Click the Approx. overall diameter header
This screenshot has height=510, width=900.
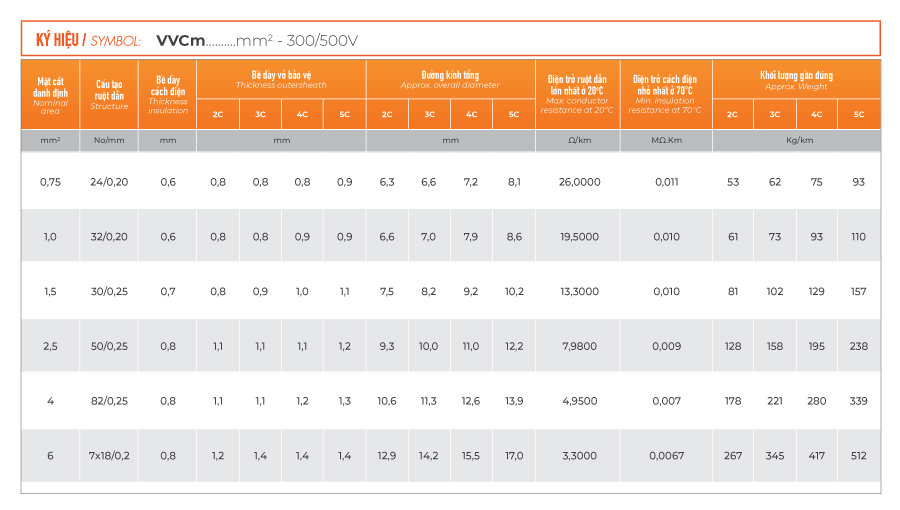(x=450, y=79)
